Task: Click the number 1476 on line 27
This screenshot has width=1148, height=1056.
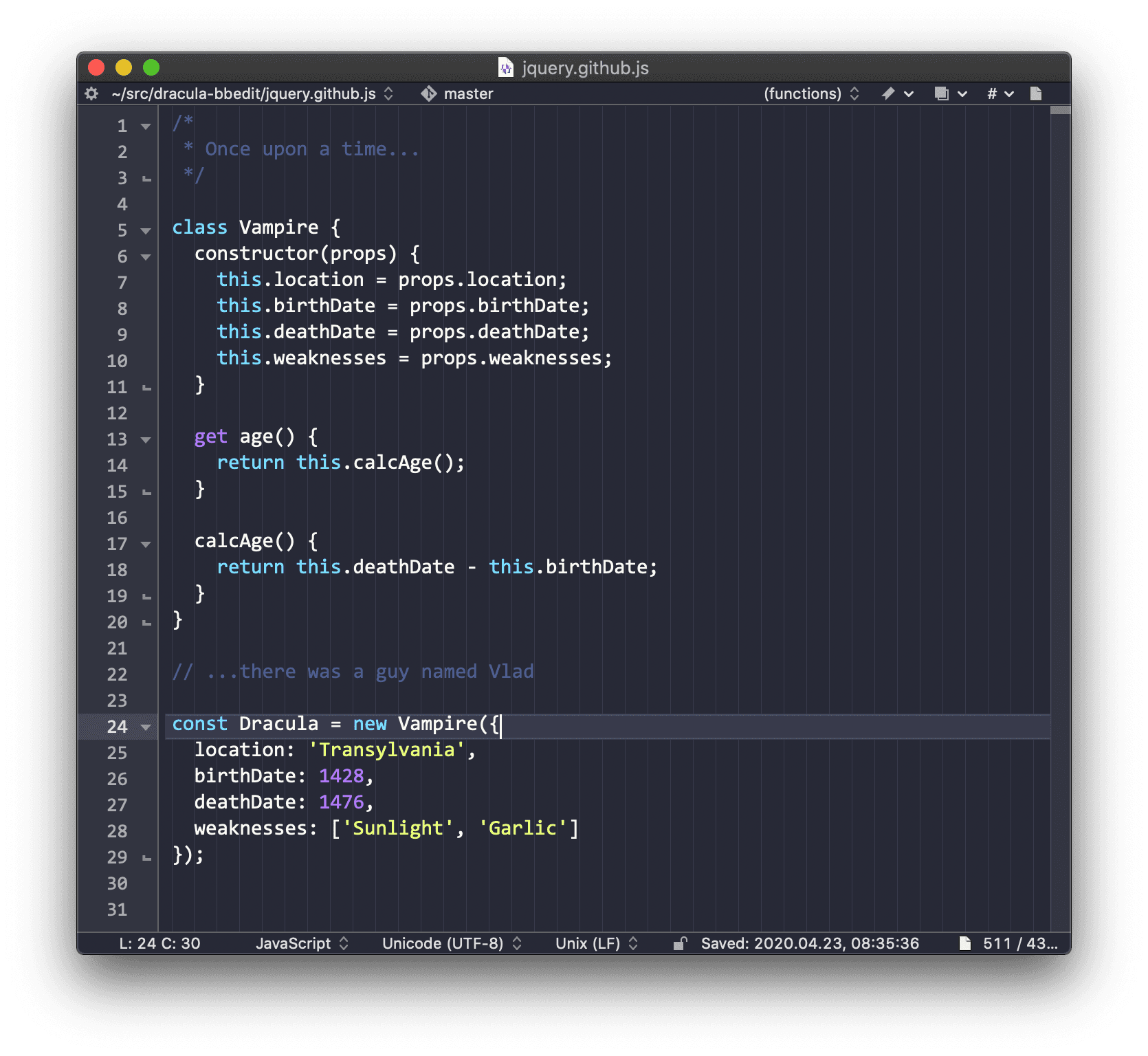Action: click(341, 802)
